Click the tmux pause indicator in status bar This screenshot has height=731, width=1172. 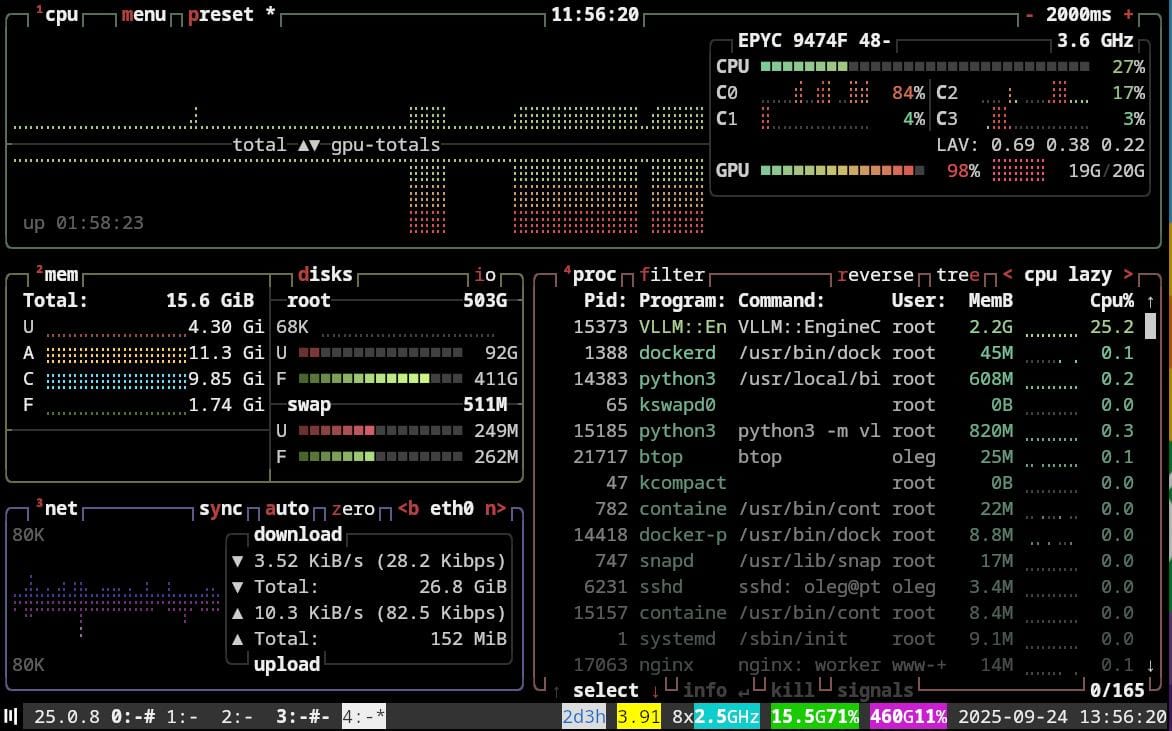pyautogui.click(x=11, y=717)
